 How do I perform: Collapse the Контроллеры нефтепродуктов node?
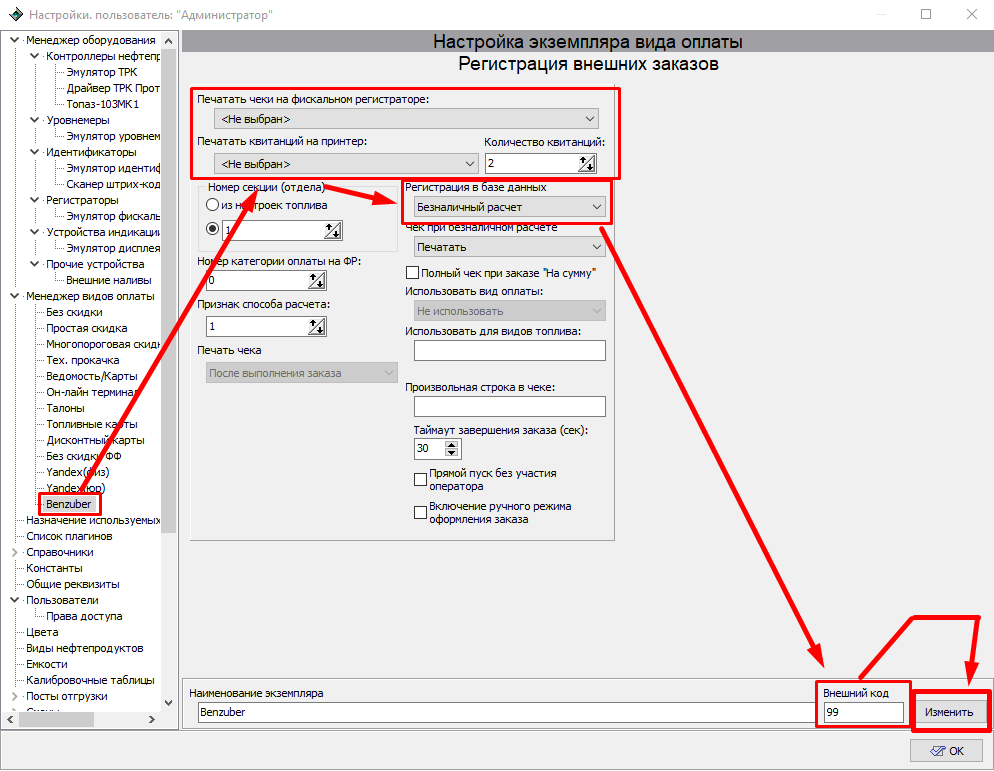tap(35, 56)
